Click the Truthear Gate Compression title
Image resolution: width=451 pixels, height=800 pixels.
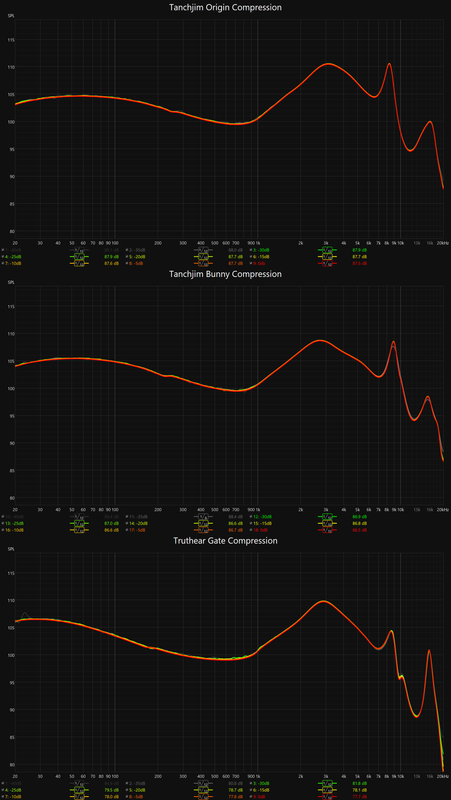coord(226,540)
